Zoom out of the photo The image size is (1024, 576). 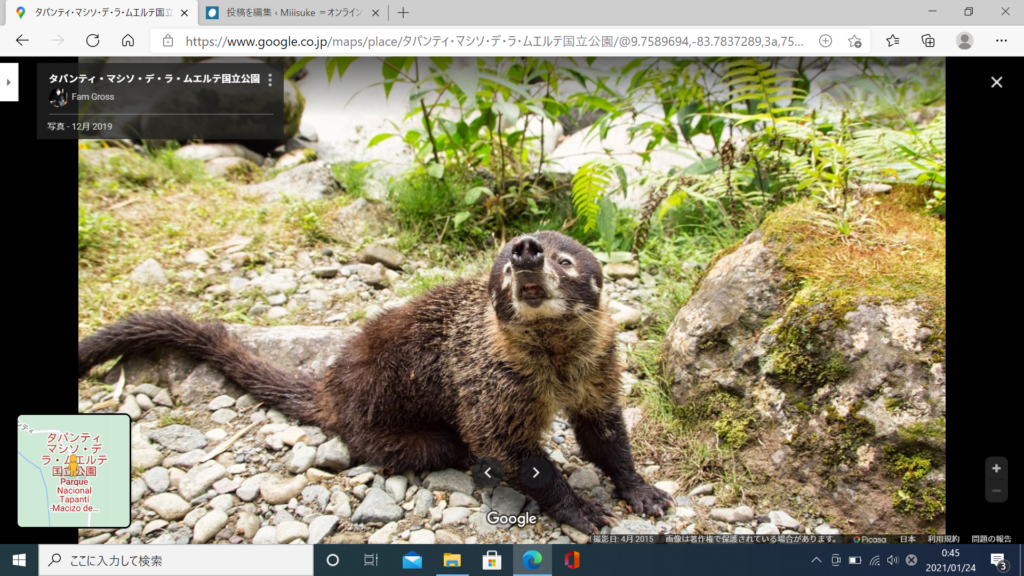(996, 490)
